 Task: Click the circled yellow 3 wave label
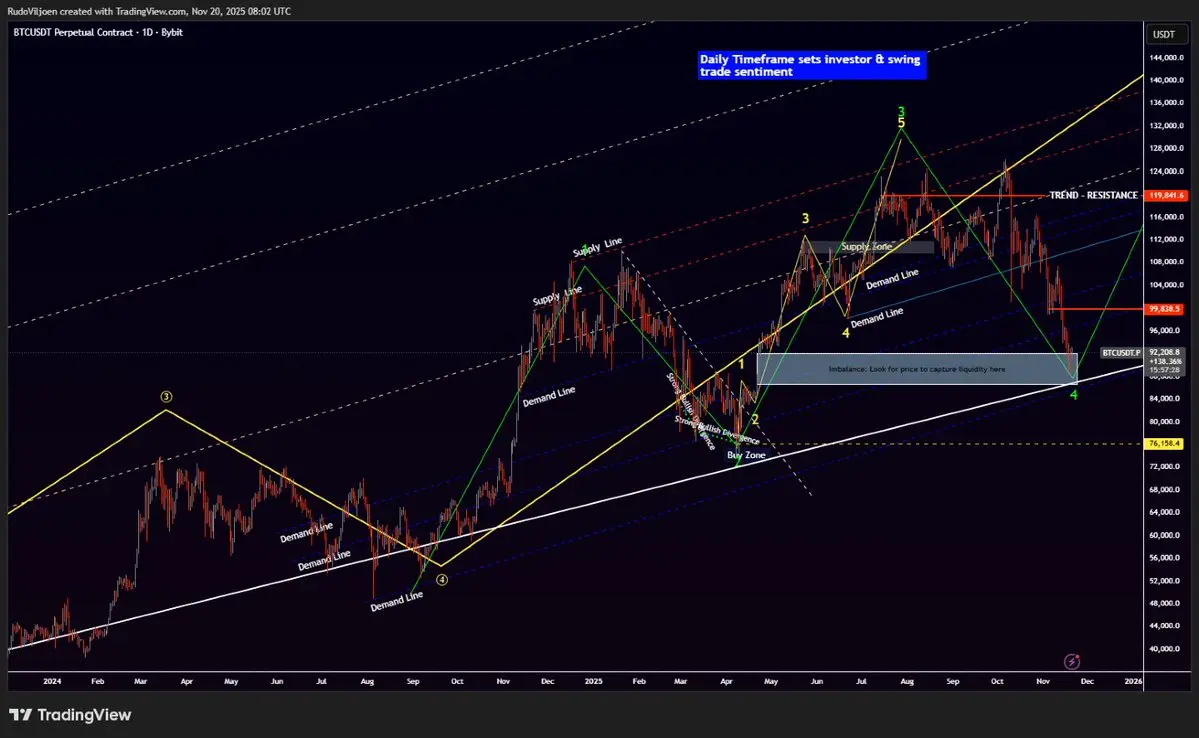point(166,396)
